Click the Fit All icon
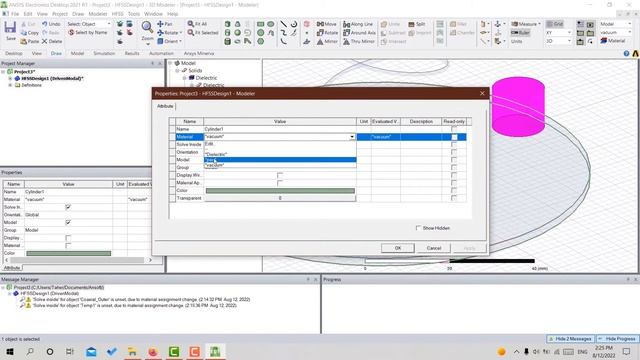The image size is (640, 360). tap(191, 24)
